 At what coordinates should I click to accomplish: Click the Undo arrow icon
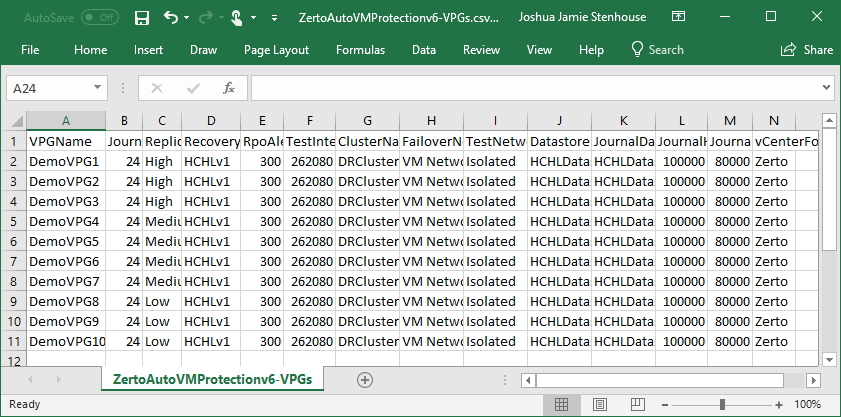click(171, 17)
